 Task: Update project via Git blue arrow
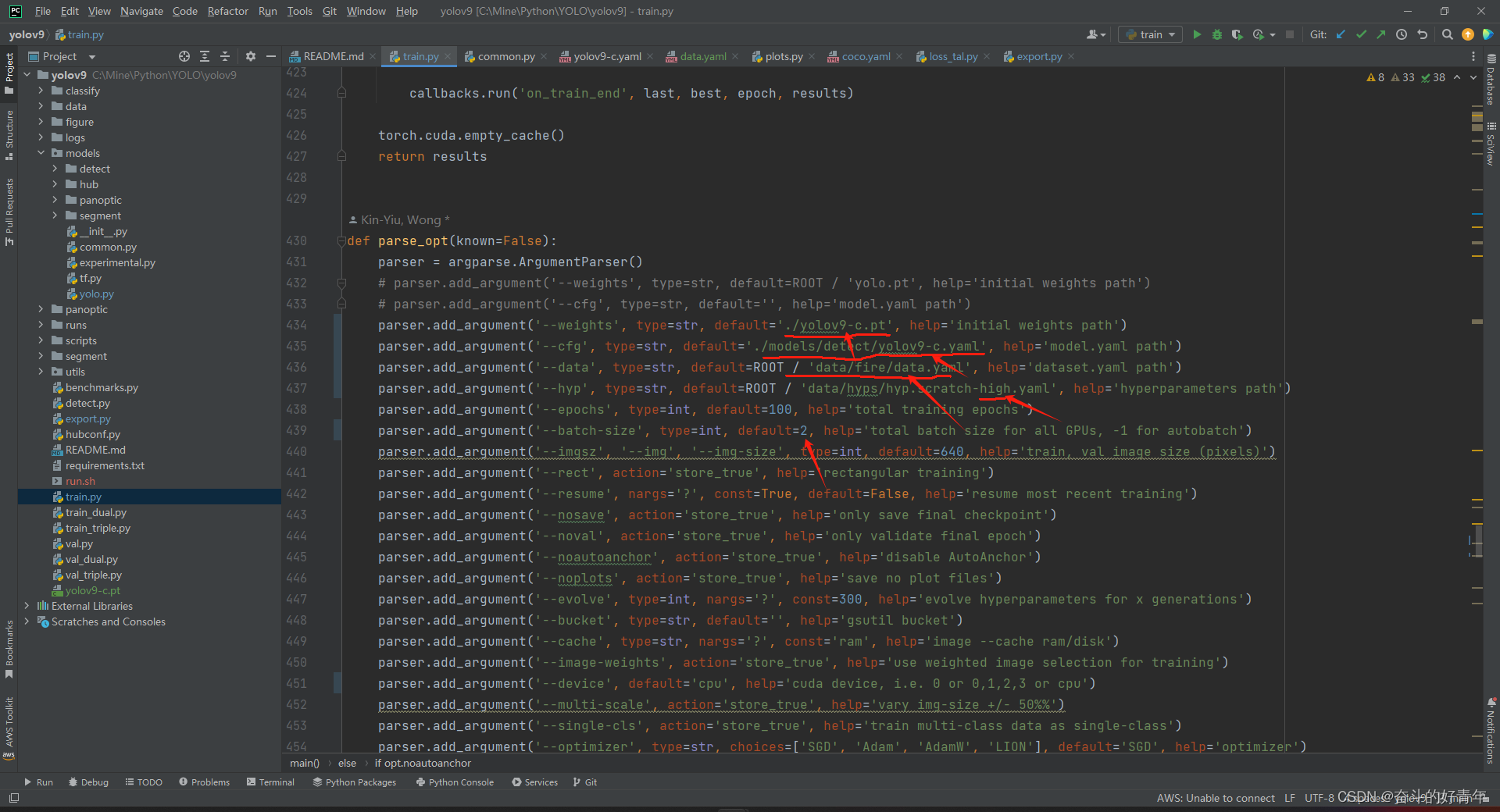pos(1341,34)
